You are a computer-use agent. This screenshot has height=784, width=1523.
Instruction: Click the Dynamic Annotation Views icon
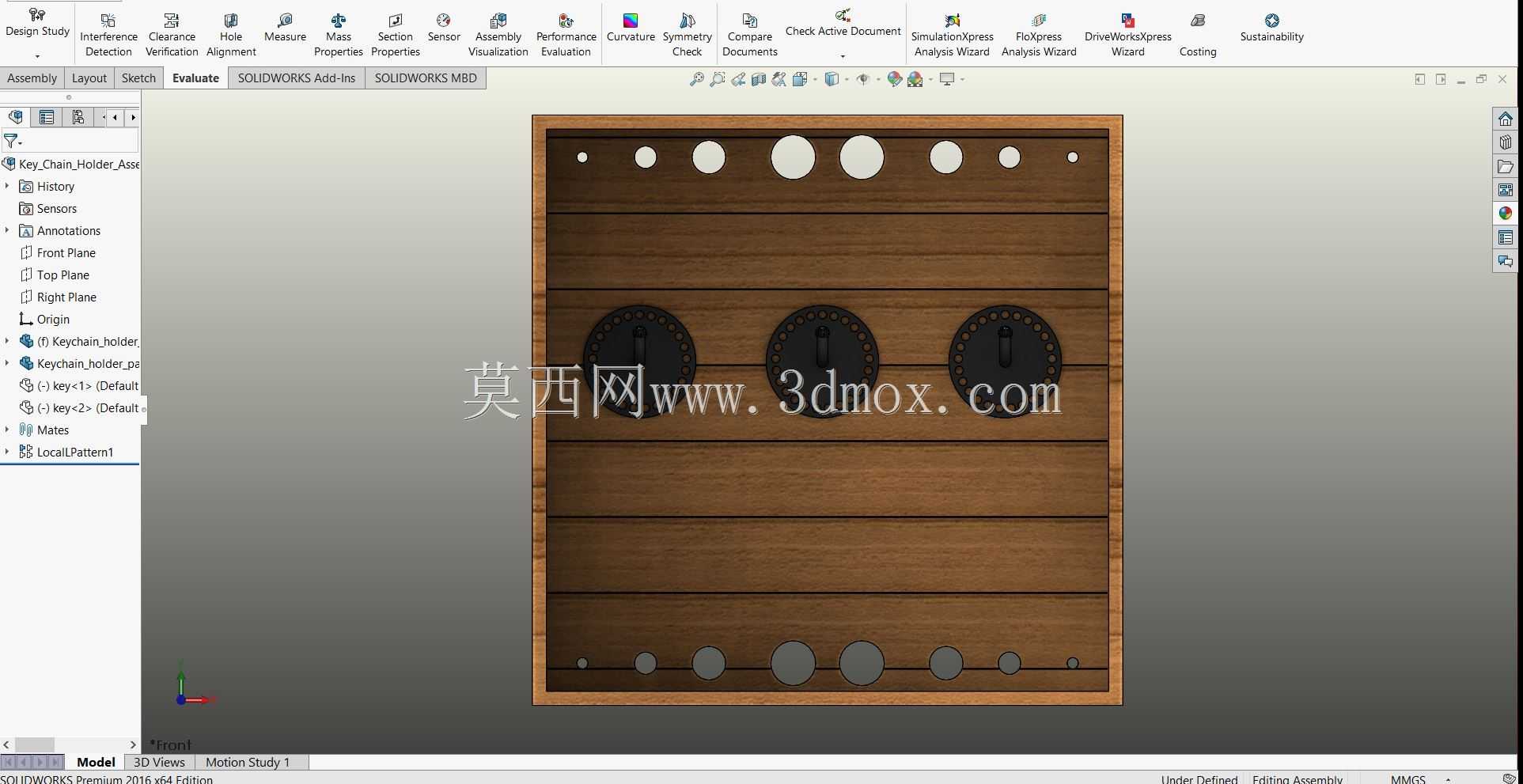tap(779, 79)
